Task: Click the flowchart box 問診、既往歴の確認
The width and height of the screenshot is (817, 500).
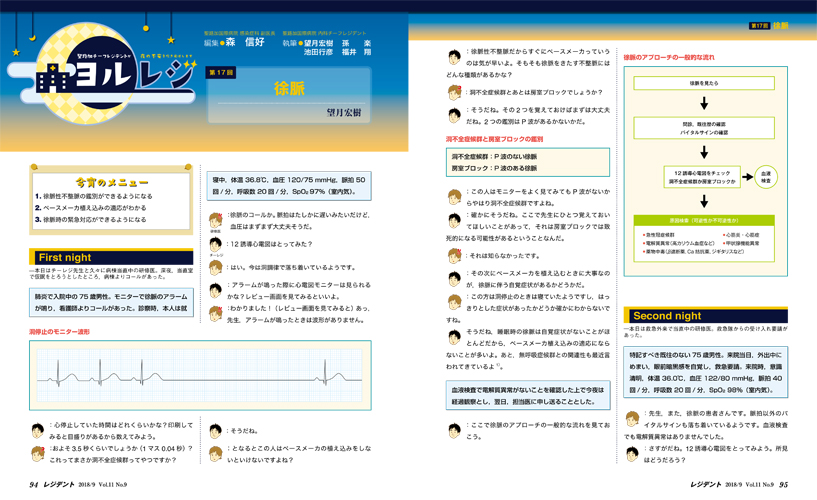Action: coord(704,128)
